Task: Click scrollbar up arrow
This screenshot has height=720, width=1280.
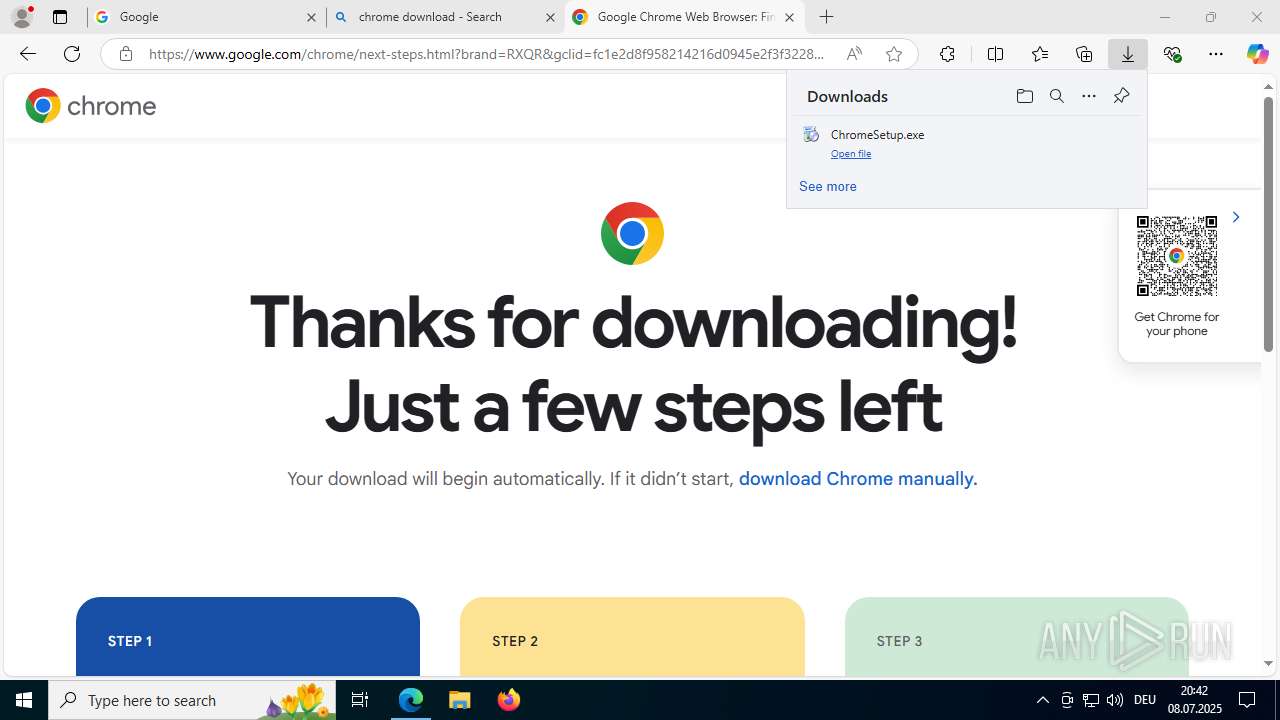Action: [1268, 87]
